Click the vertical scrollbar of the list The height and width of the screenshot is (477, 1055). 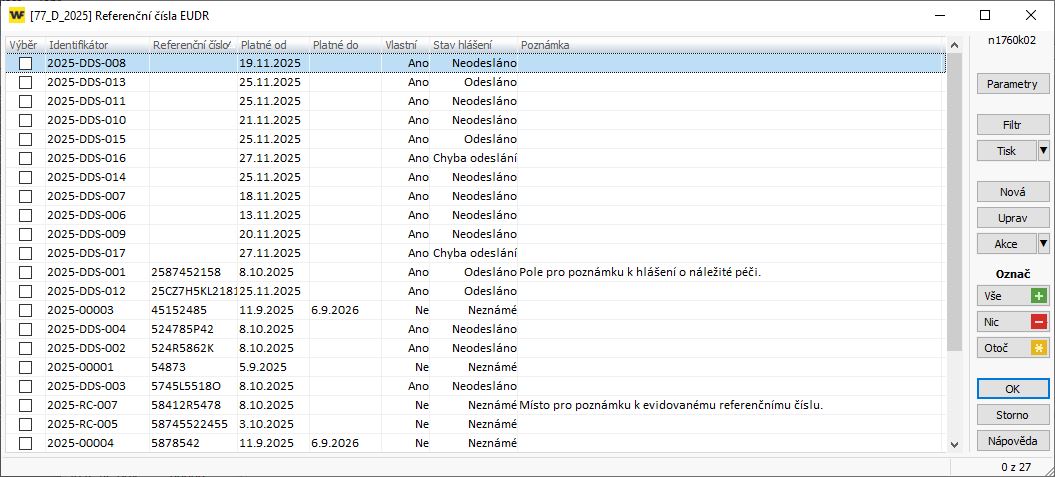[x=955, y=200]
